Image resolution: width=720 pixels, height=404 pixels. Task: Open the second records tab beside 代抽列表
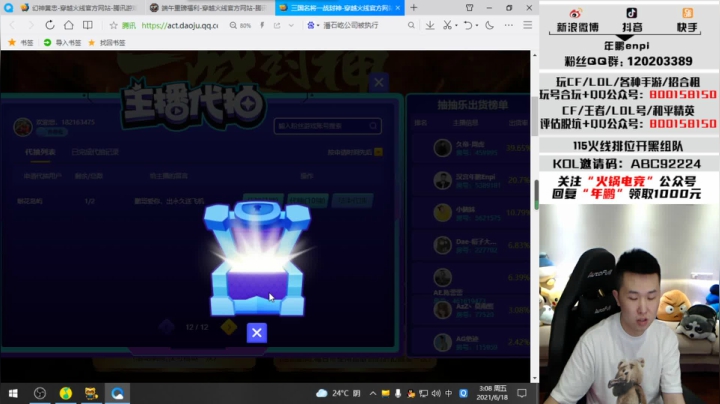(95, 152)
